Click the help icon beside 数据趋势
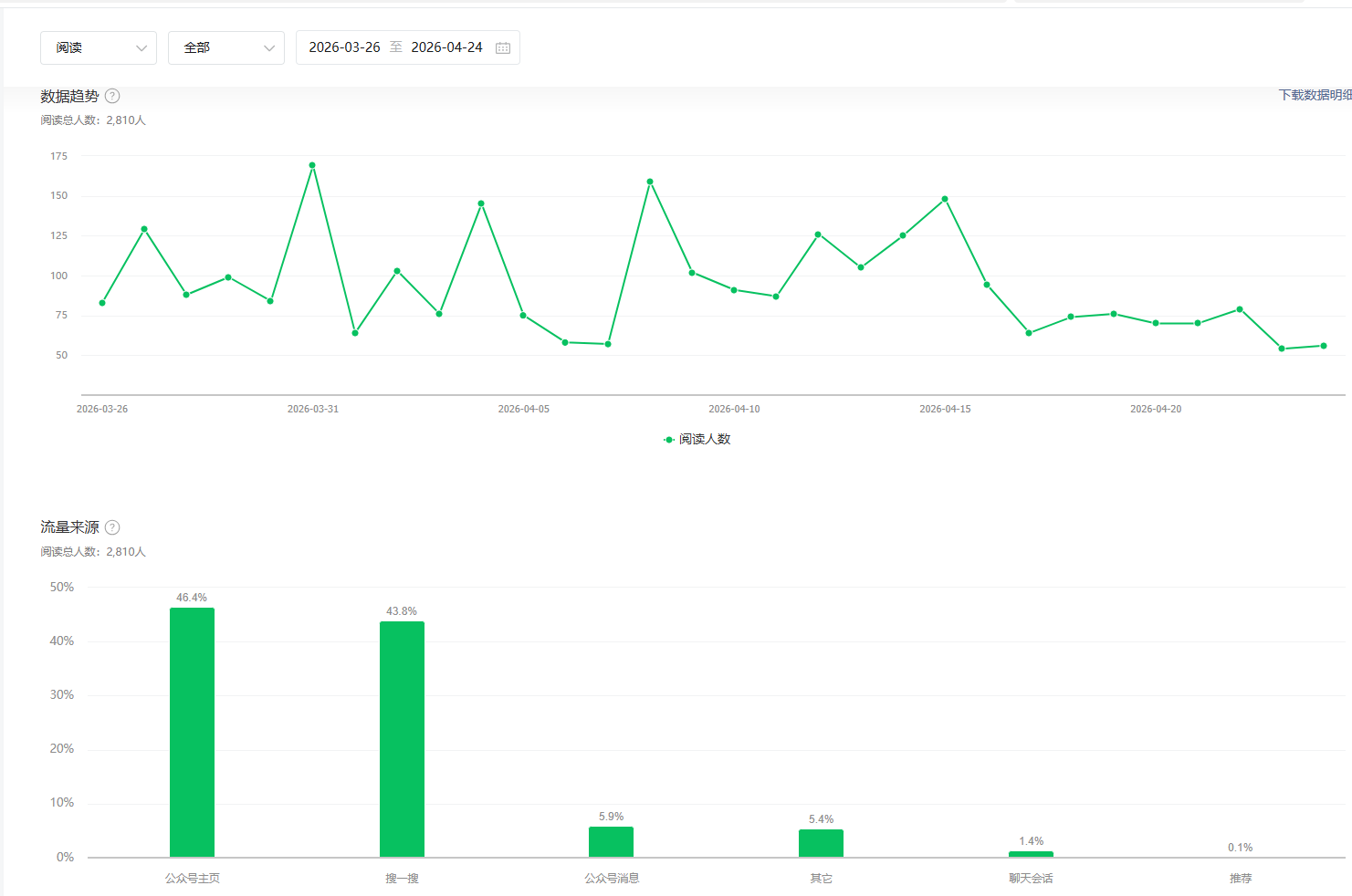Screen dimensions: 1352x896 [112, 96]
